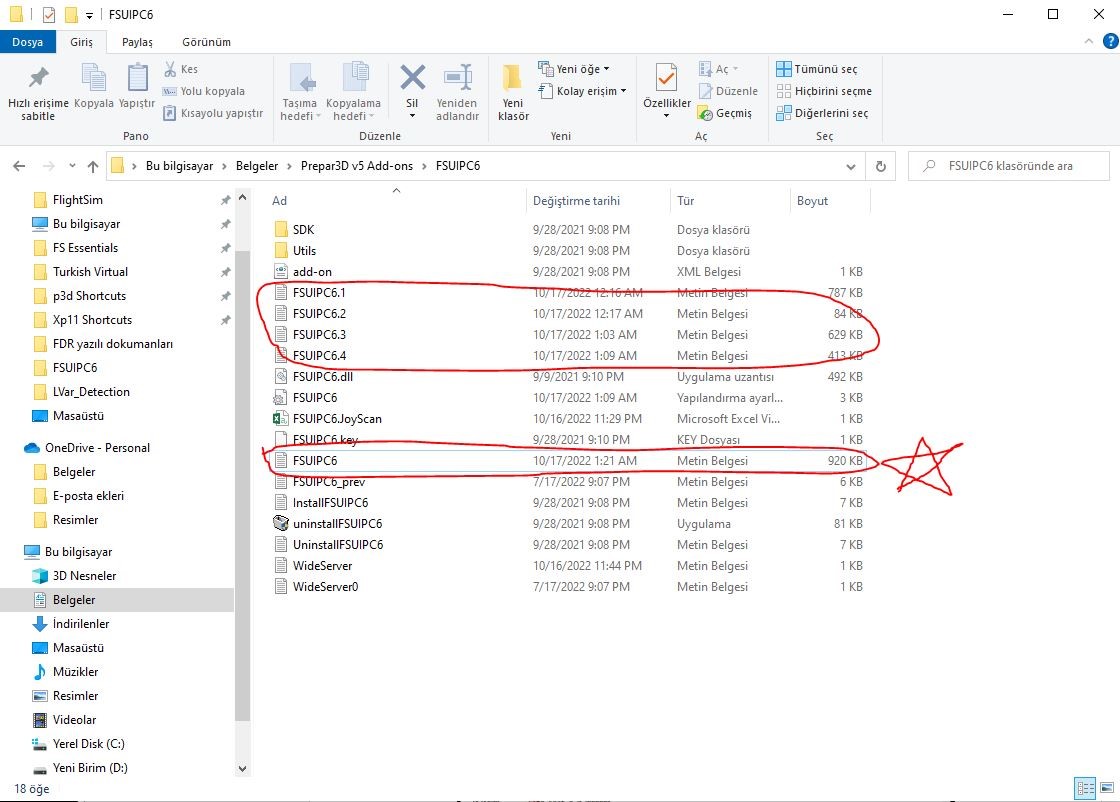Click Belgeler breadcrumb in address bar
Viewport: 1120px width, 802px height.
coord(257,166)
